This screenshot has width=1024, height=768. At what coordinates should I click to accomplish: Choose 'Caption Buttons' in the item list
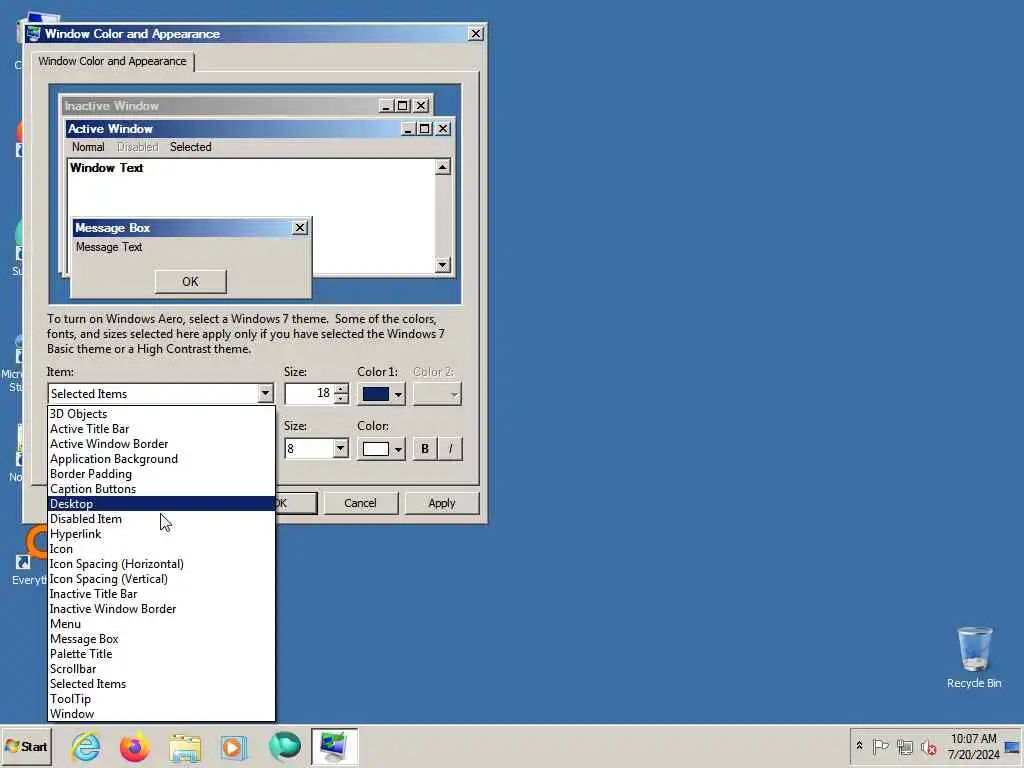pos(161,489)
